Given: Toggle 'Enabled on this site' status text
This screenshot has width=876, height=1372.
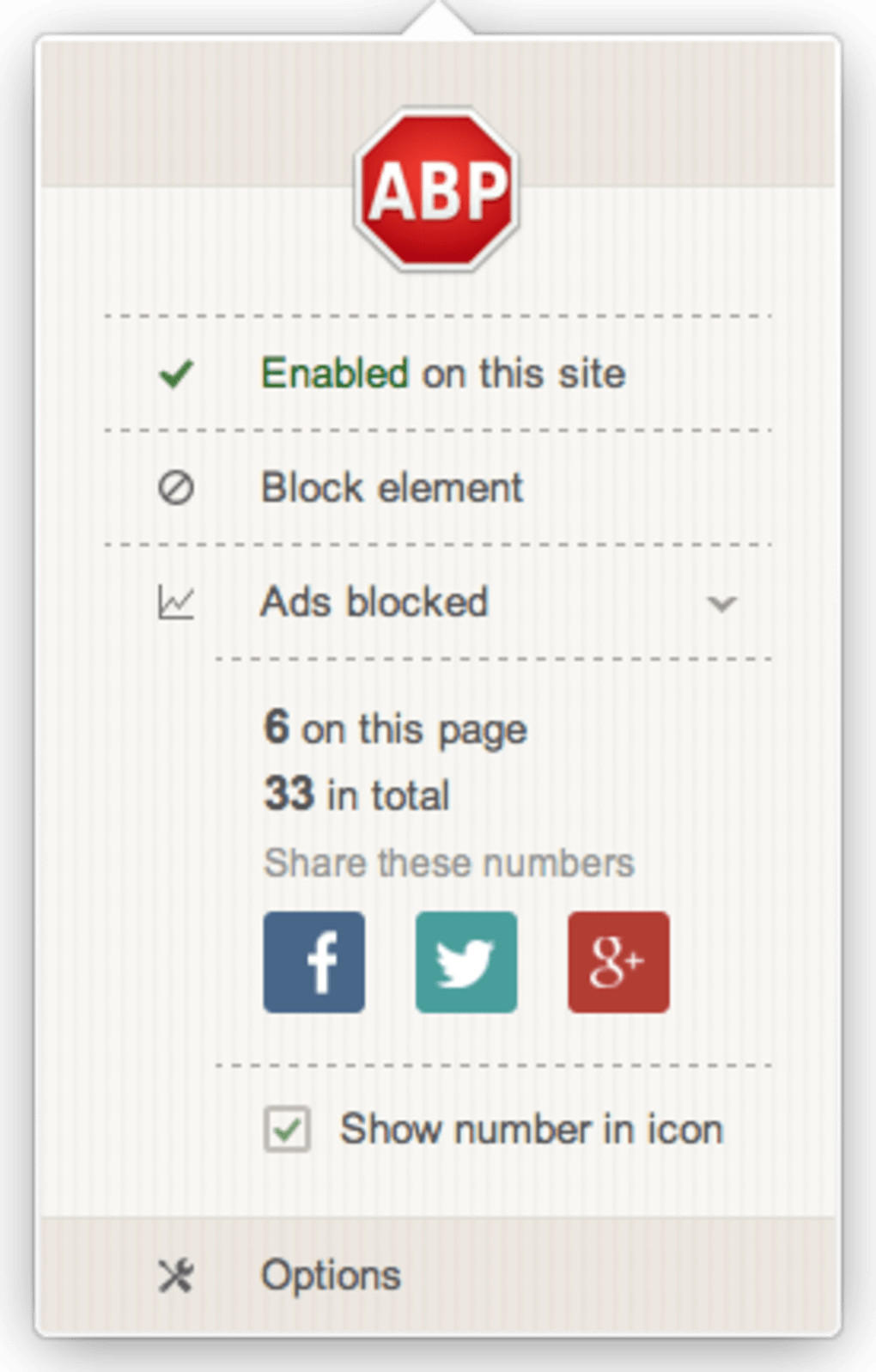Looking at the screenshot, I should 443,374.
